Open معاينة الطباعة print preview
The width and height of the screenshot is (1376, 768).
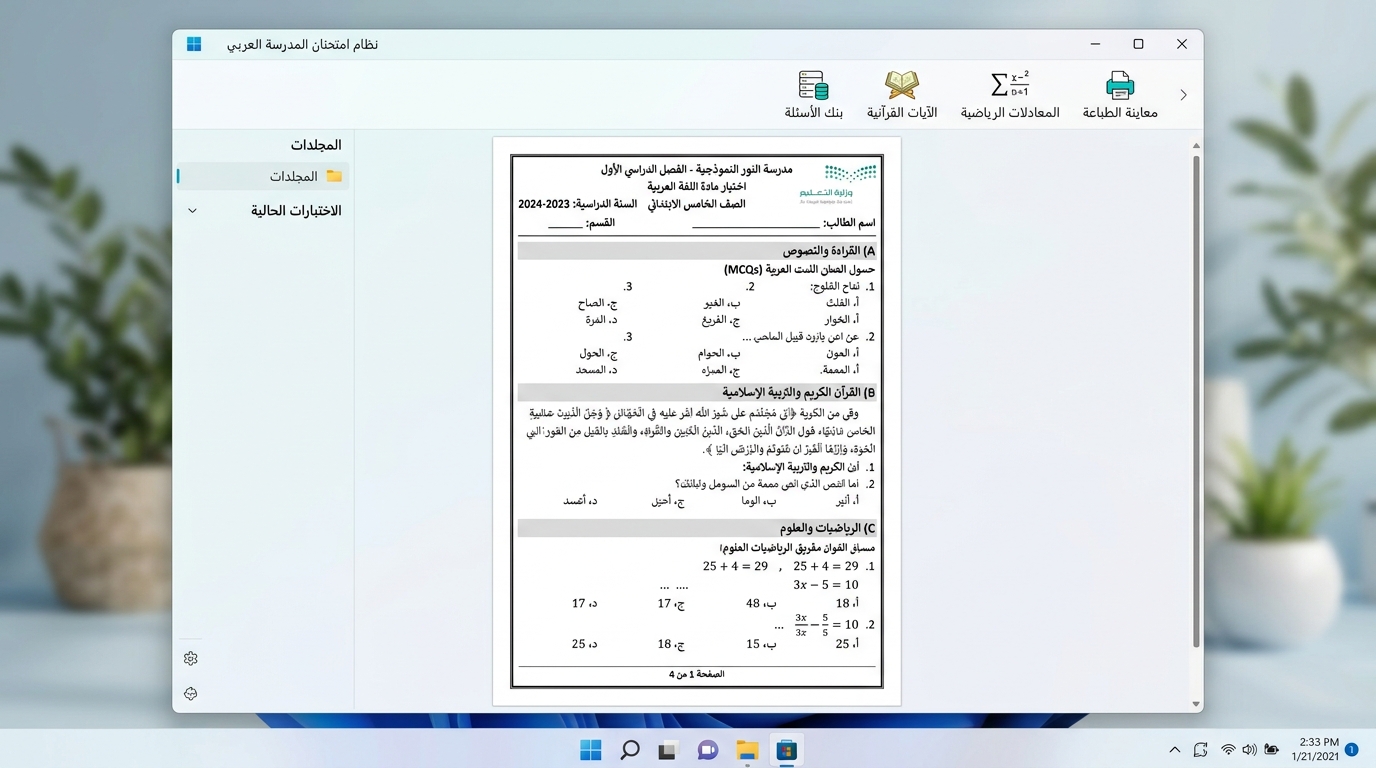[1120, 95]
